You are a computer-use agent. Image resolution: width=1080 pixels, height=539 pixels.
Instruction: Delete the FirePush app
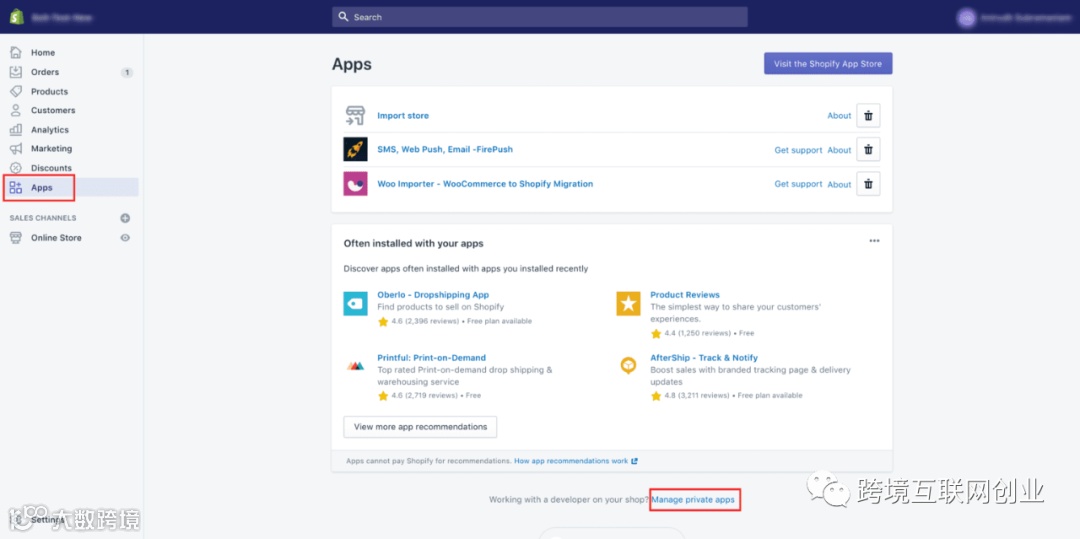click(x=868, y=149)
